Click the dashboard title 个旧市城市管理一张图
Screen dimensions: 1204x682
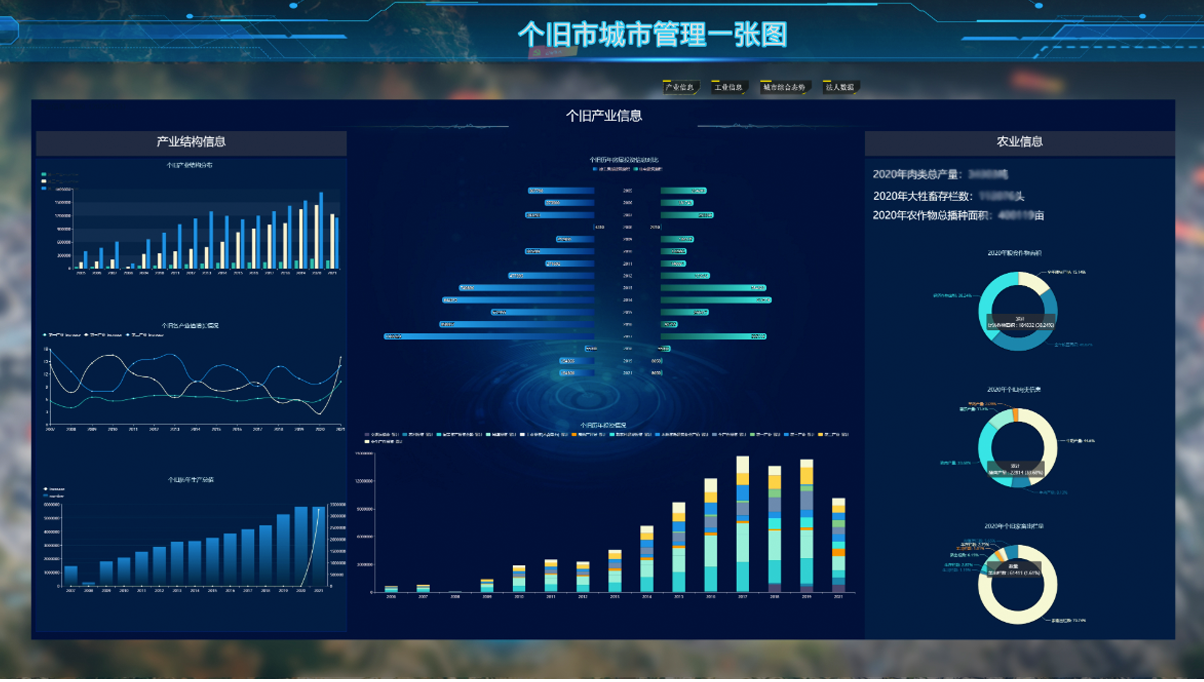point(652,35)
